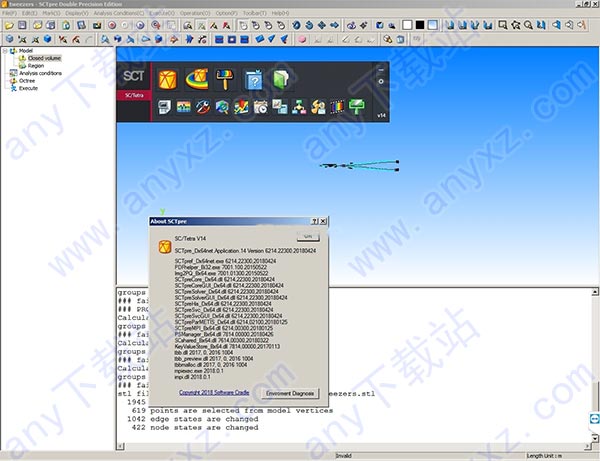Click the camera snapshot toolbar icon

(97, 25)
